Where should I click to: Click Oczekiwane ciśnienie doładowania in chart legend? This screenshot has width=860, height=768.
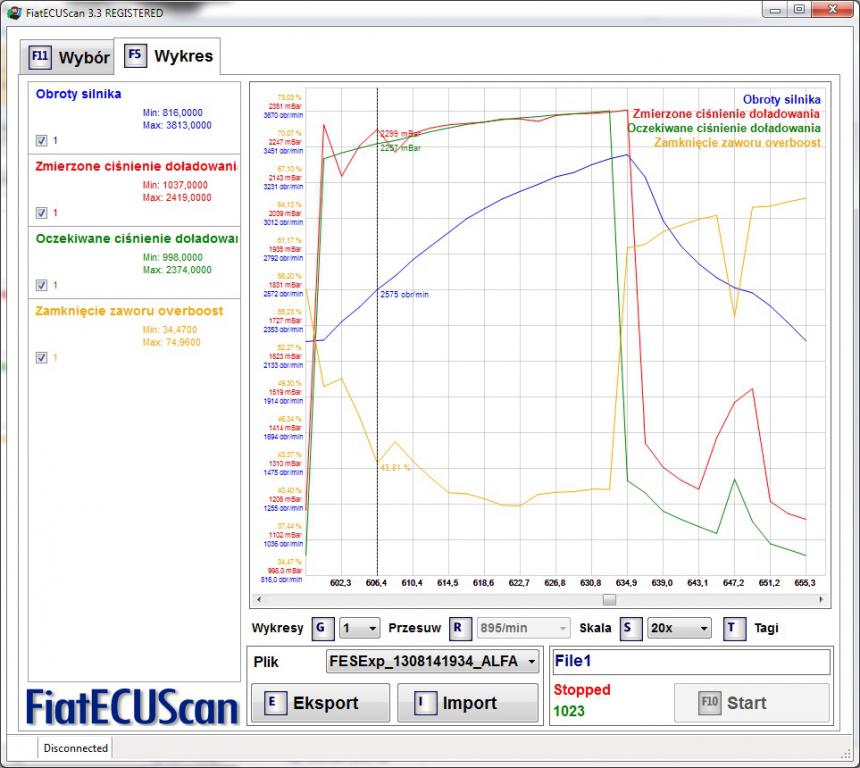[x=724, y=128]
